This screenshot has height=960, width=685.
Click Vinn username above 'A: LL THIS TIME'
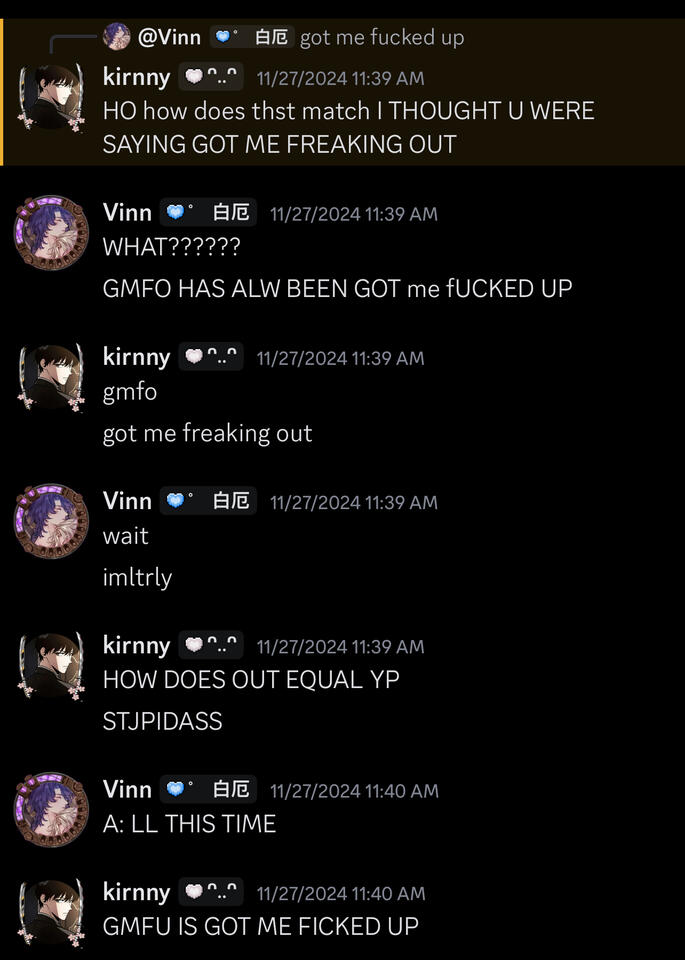point(127,789)
